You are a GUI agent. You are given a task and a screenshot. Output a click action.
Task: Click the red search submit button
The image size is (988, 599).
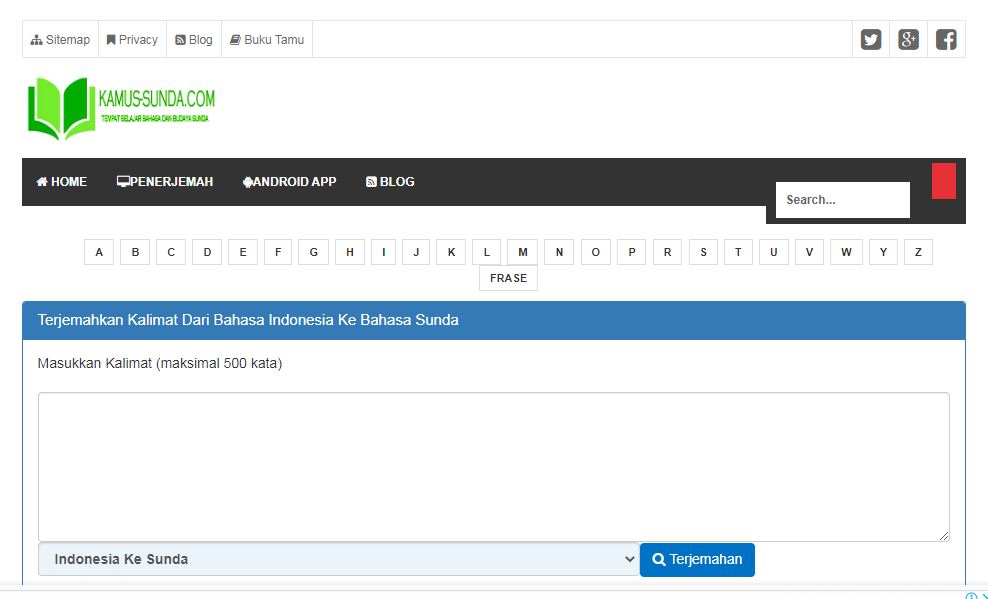(x=943, y=181)
